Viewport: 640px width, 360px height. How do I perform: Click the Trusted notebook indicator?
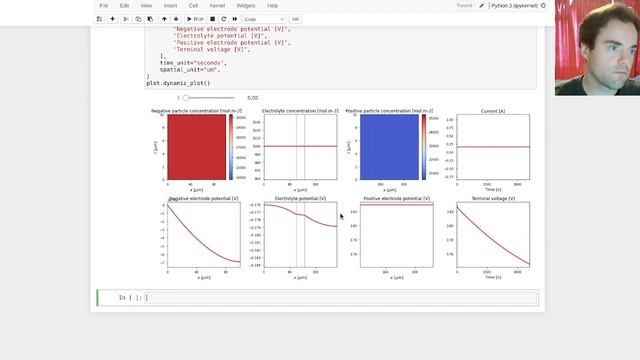(464, 6)
